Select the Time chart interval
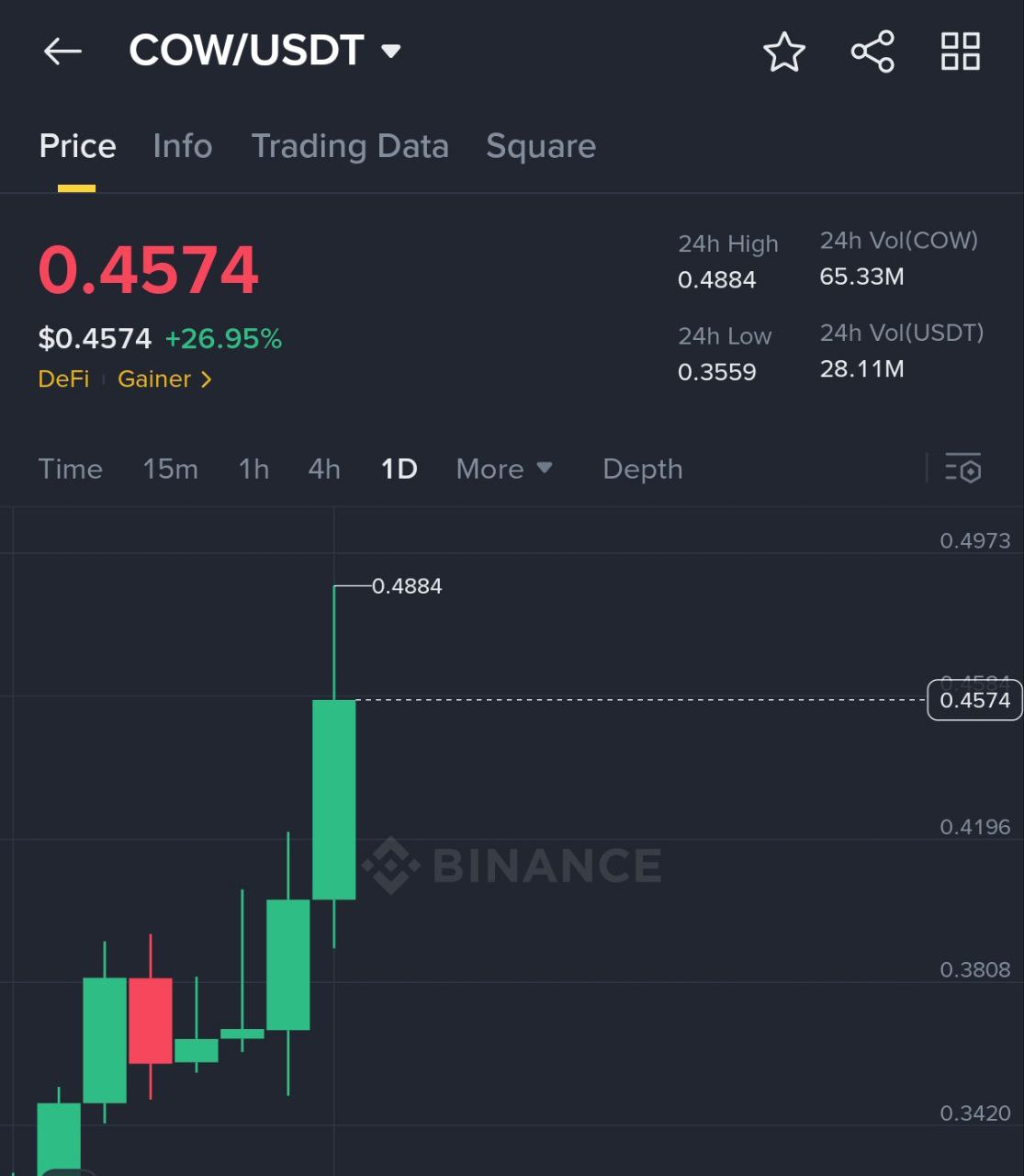Screen dimensions: 1024x1176 [71, 469]
